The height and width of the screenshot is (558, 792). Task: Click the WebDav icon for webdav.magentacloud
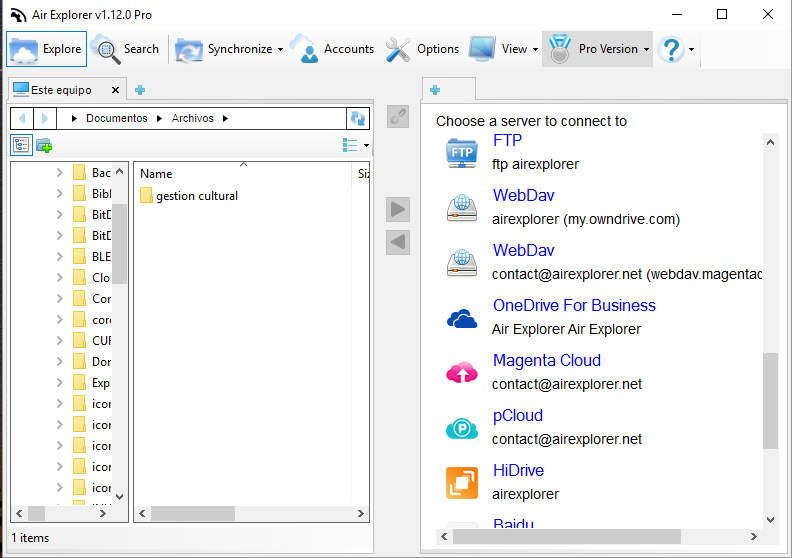click(x=462, y=263)
